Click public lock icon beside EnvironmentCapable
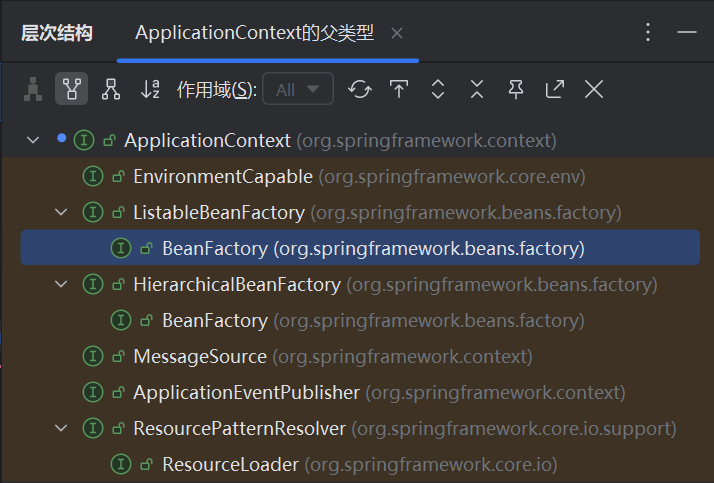714x483 pixels. [x=118, y=177]
